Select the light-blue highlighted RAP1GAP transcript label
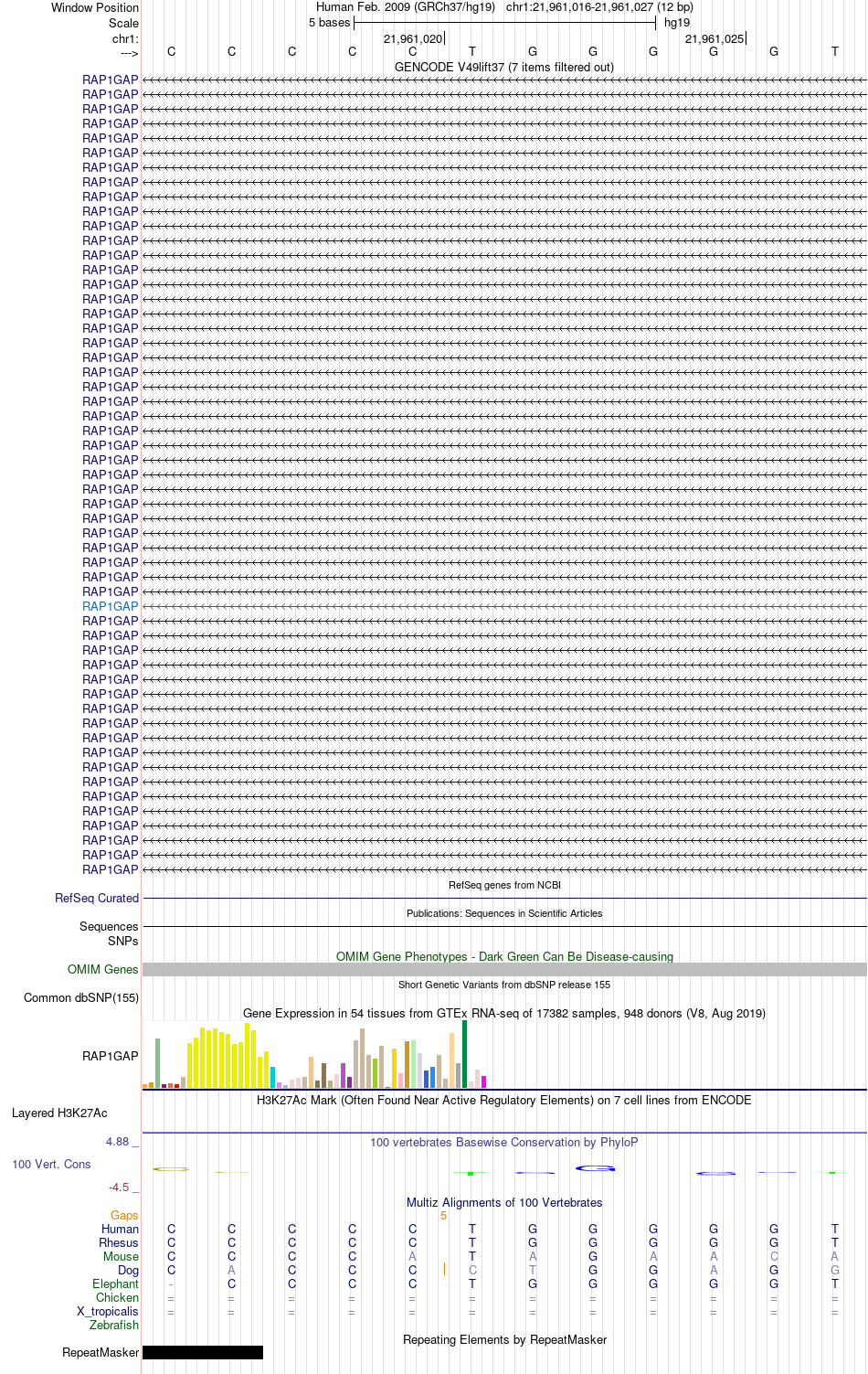The width and height of the screenshot is (868, 1374). point(111,606)
